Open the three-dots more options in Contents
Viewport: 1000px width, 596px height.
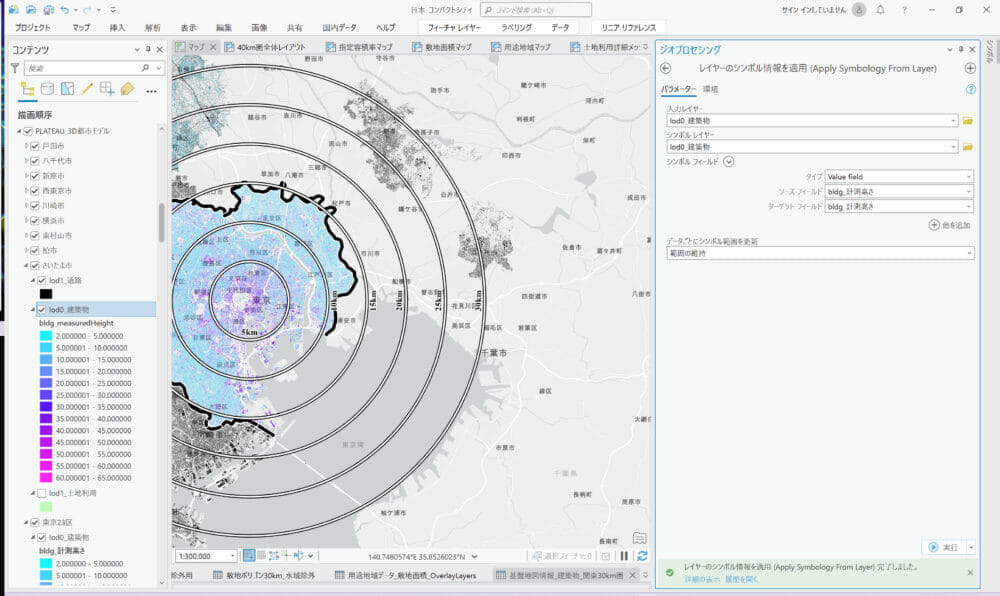click(x=151, y=91)
